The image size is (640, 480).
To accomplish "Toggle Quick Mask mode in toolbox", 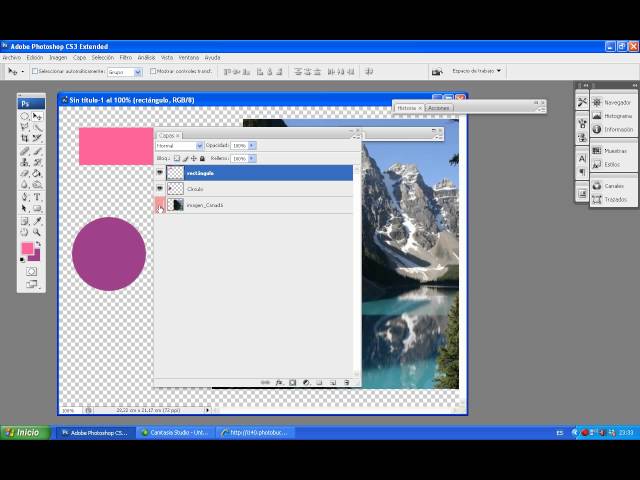I will point(31,271).
